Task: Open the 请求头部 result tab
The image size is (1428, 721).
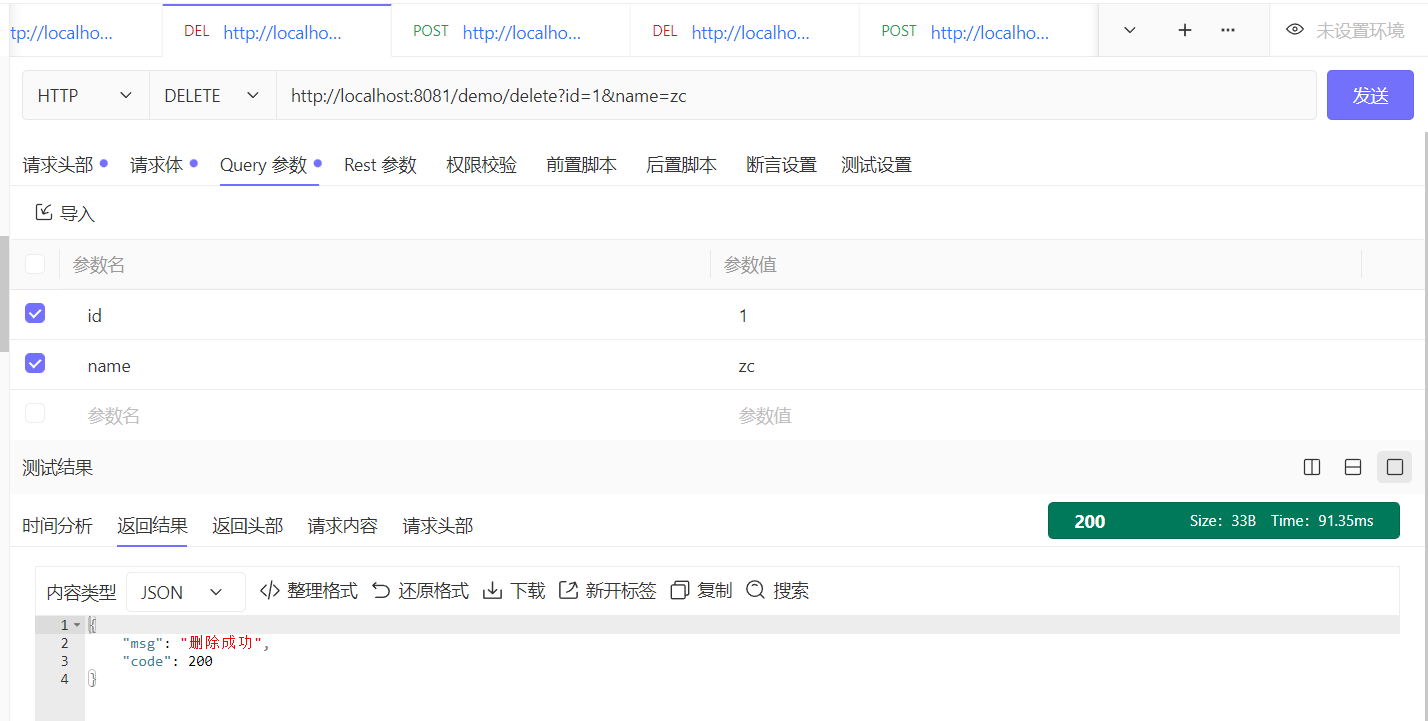Action: (438, 526)
